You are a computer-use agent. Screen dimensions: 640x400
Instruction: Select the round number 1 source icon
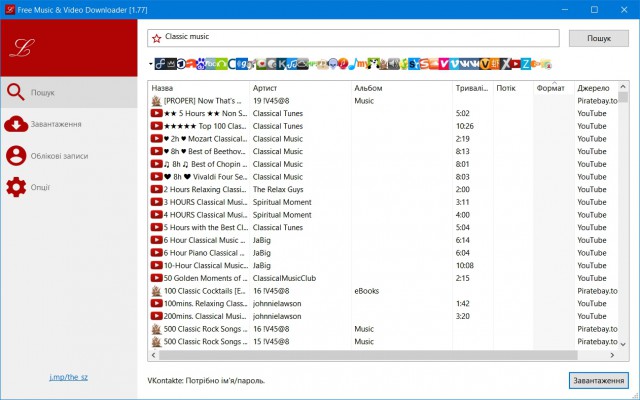(x=181, y=64)
